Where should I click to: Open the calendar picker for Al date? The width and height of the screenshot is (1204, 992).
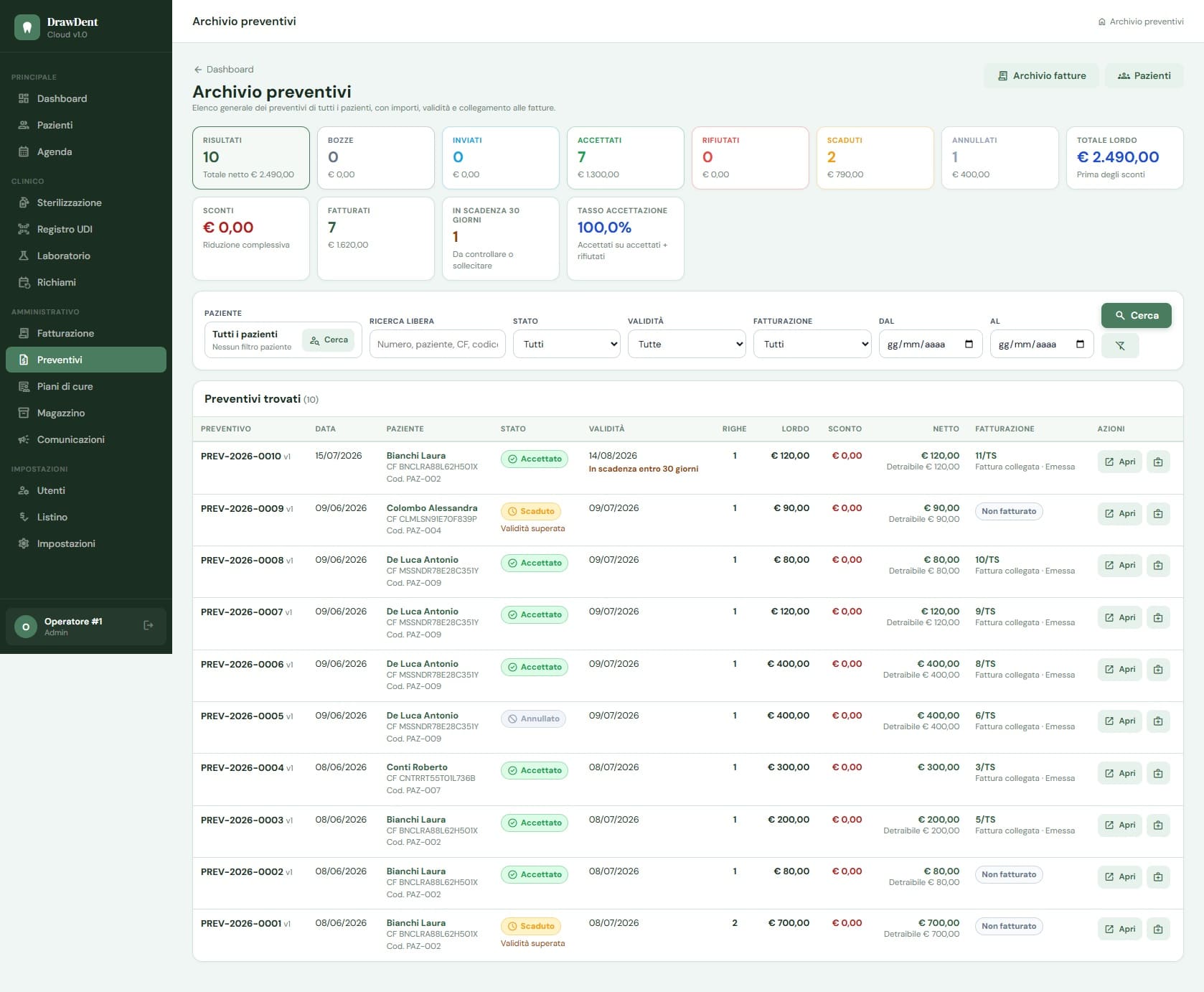coord(1080,344)
